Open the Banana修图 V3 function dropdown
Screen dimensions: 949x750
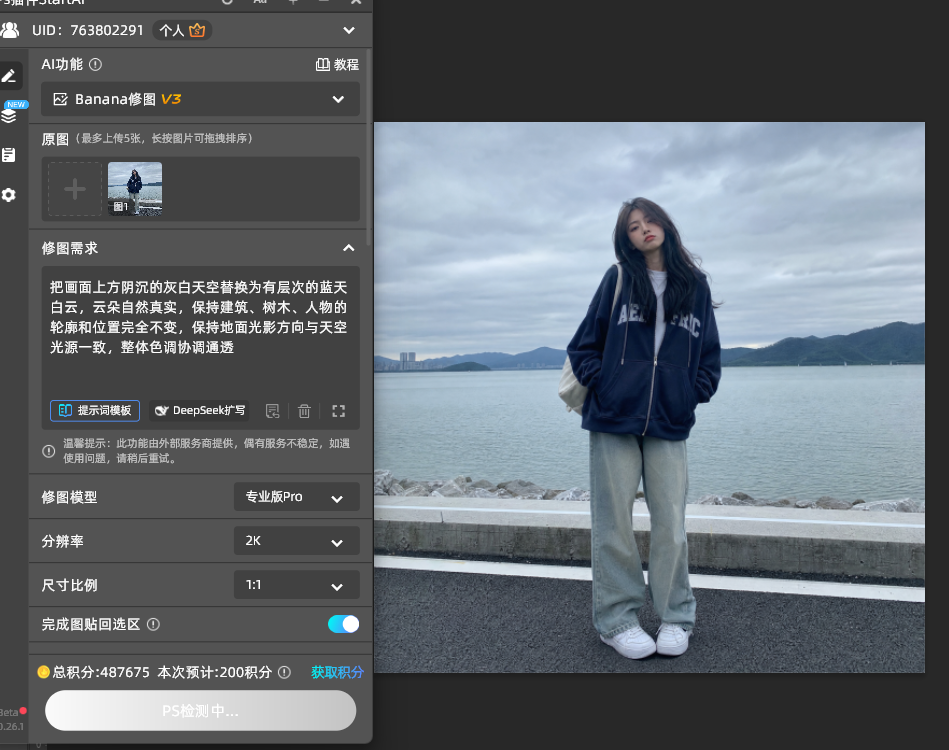point(200,99)
